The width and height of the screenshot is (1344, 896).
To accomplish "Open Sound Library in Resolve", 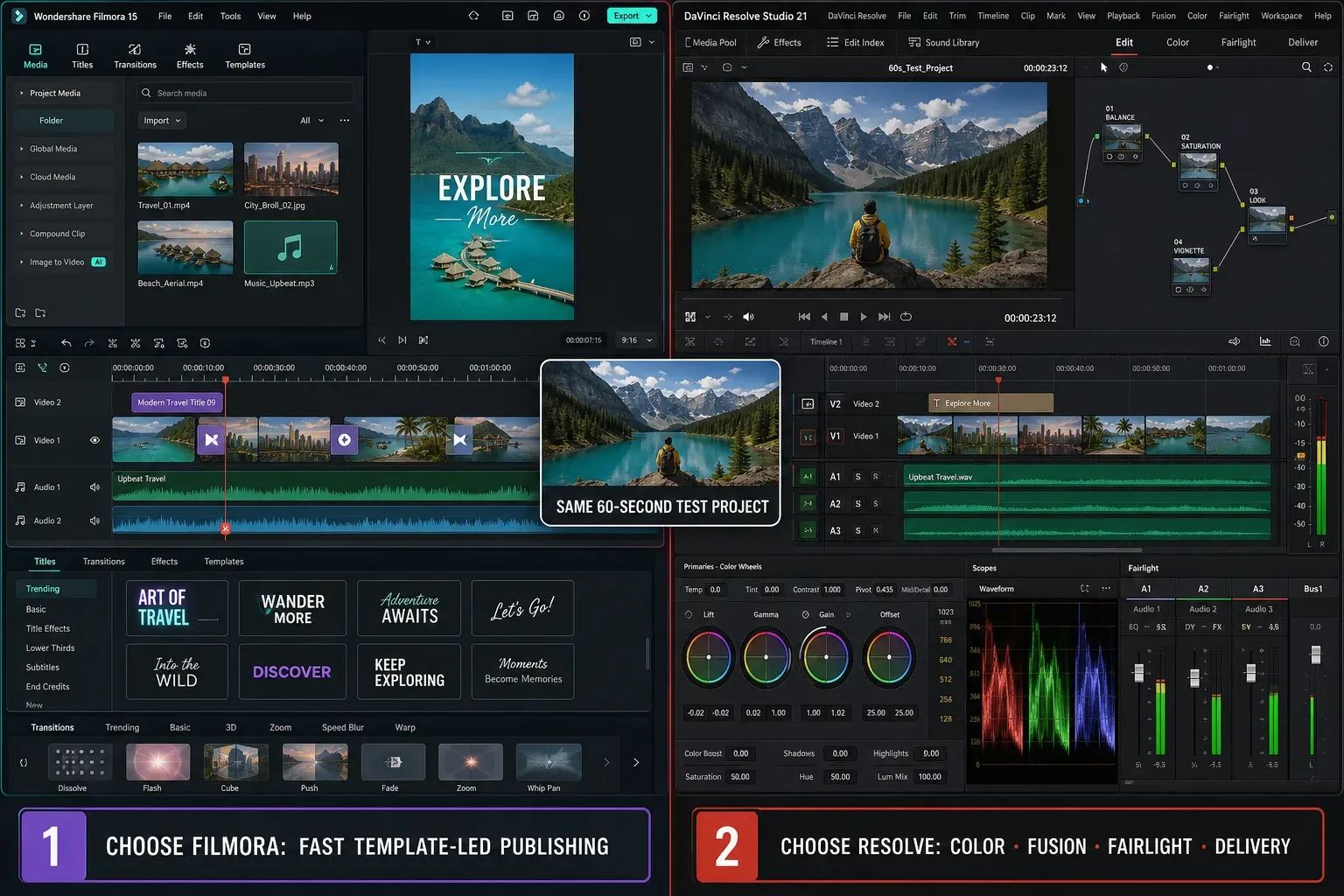I will point(943,42).
